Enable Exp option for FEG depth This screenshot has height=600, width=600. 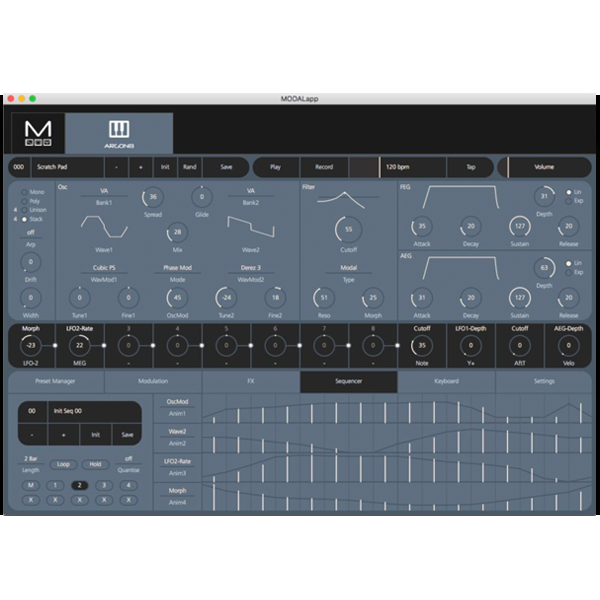click(x=566, y=200)
